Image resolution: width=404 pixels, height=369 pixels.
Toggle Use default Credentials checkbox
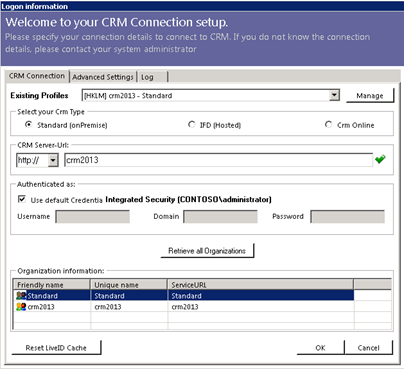22,199
